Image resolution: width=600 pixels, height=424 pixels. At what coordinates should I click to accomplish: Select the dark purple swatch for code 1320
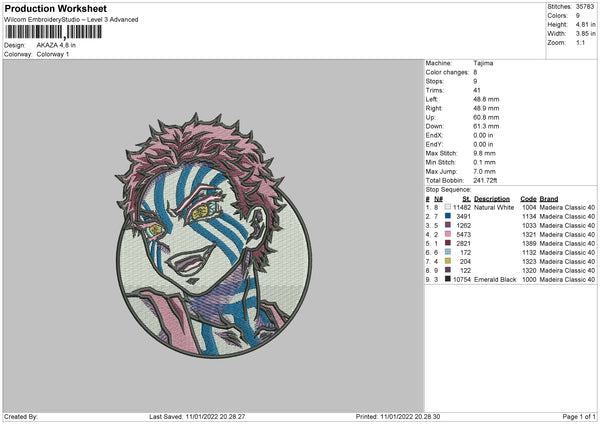(x=448, y=270)
